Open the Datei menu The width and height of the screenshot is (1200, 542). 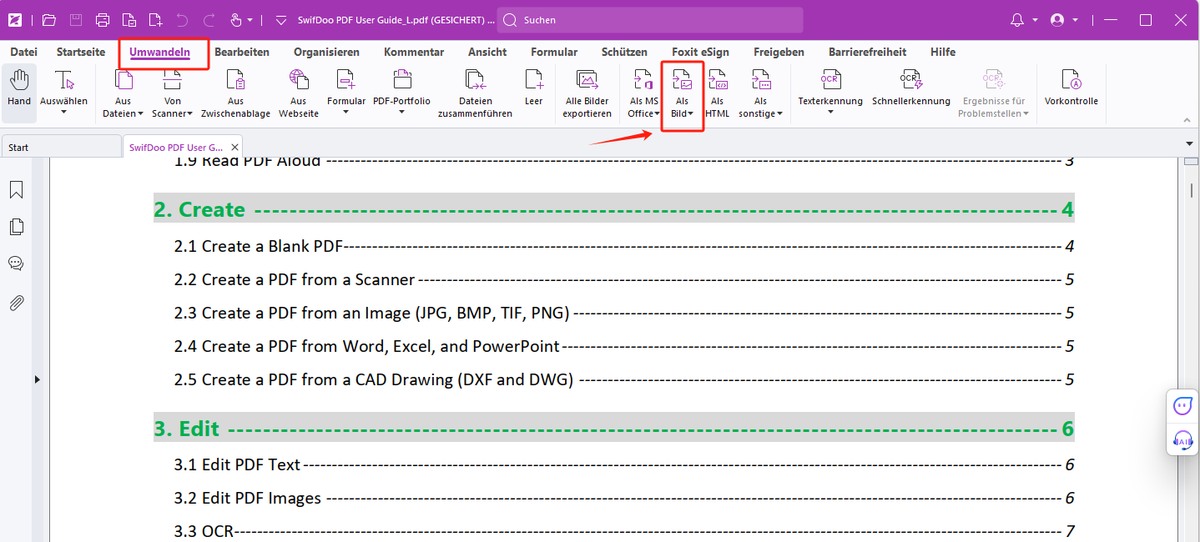point(23,52)
